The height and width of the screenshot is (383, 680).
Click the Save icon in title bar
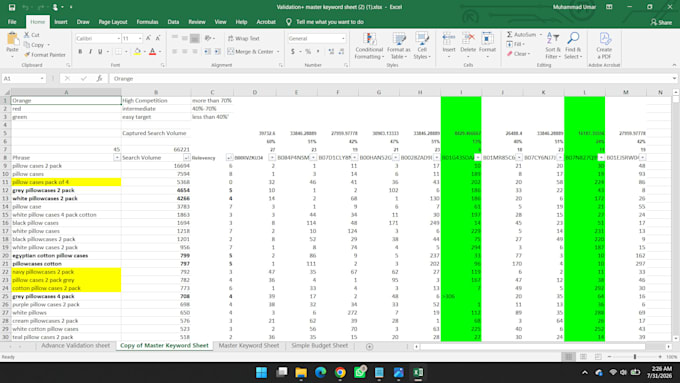point(12,7)
